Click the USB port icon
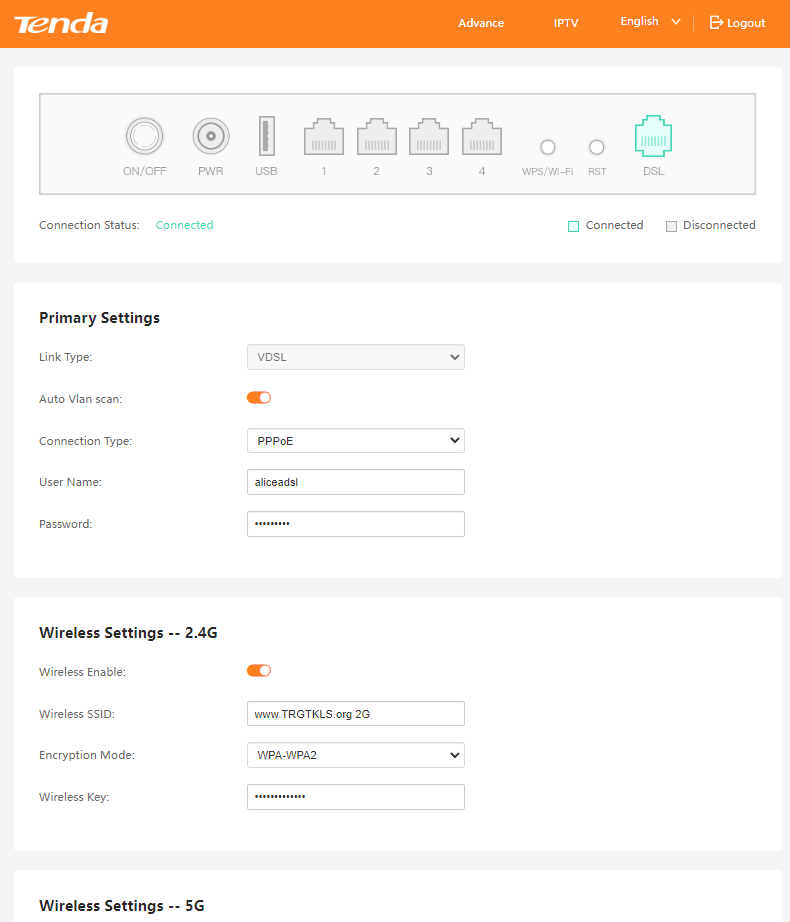 [266, 136]
